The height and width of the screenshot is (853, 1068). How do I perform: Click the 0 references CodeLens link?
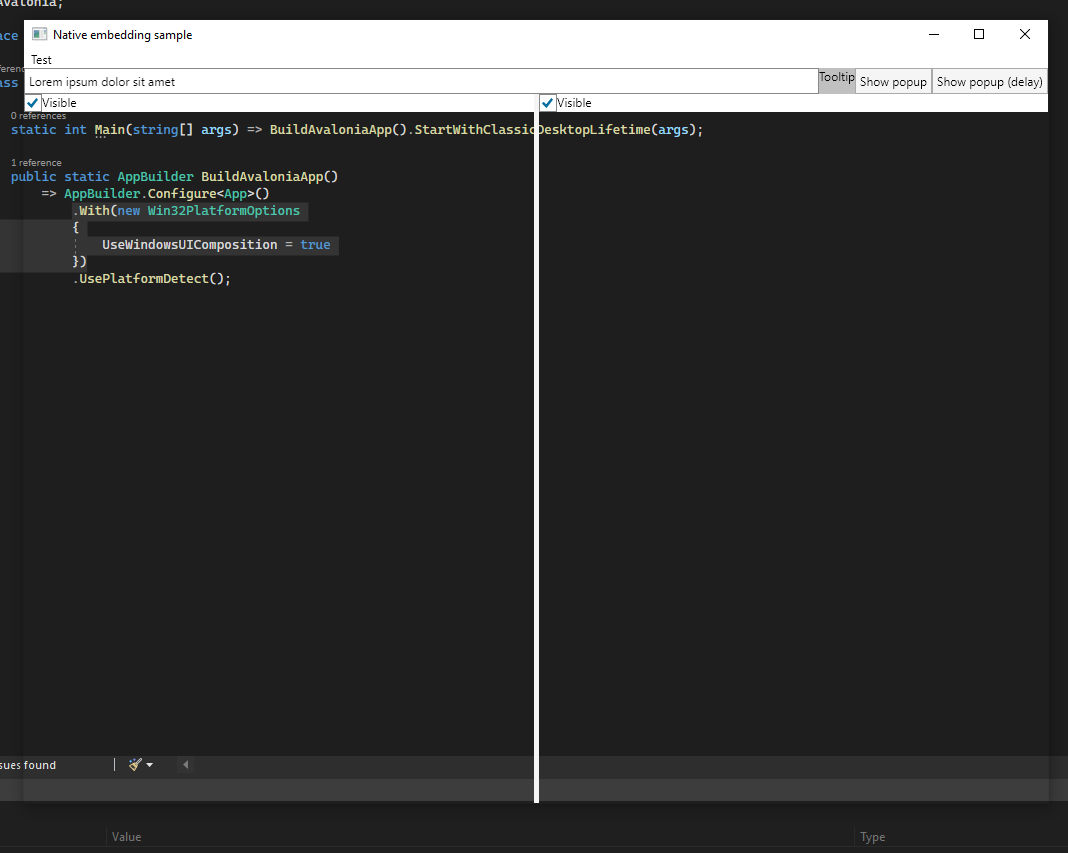[x=38, y=115]
